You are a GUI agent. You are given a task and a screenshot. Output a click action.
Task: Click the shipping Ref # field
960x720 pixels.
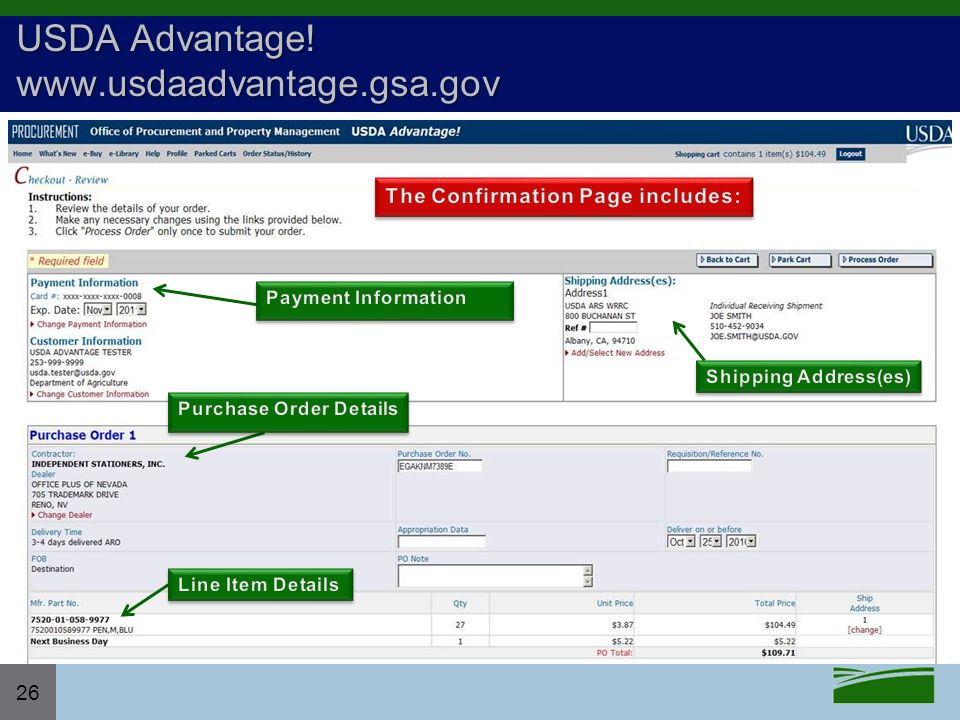[613, 328]
